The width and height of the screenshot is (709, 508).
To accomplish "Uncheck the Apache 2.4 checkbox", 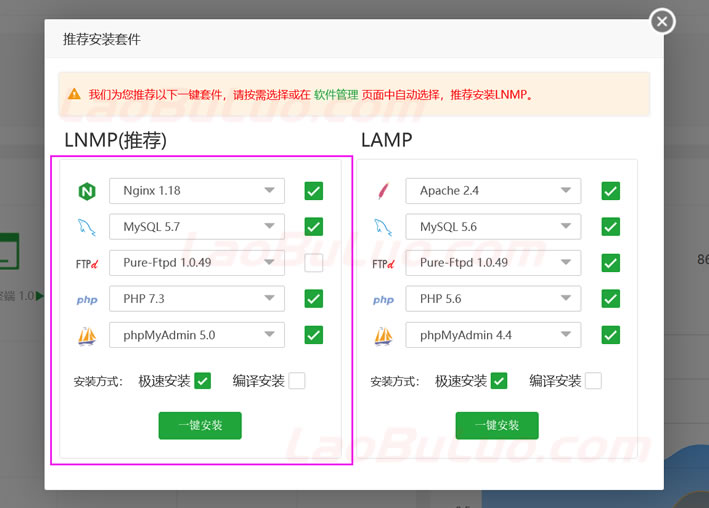I will click(x=610, y=191).
